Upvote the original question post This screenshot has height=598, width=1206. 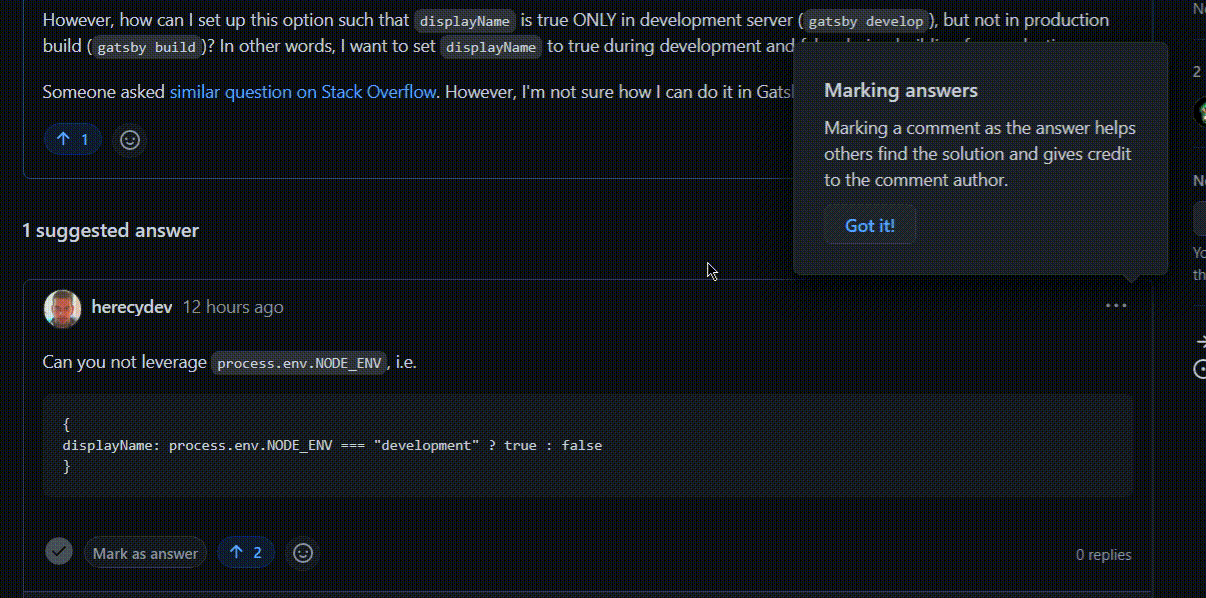(x=73, y=139)
